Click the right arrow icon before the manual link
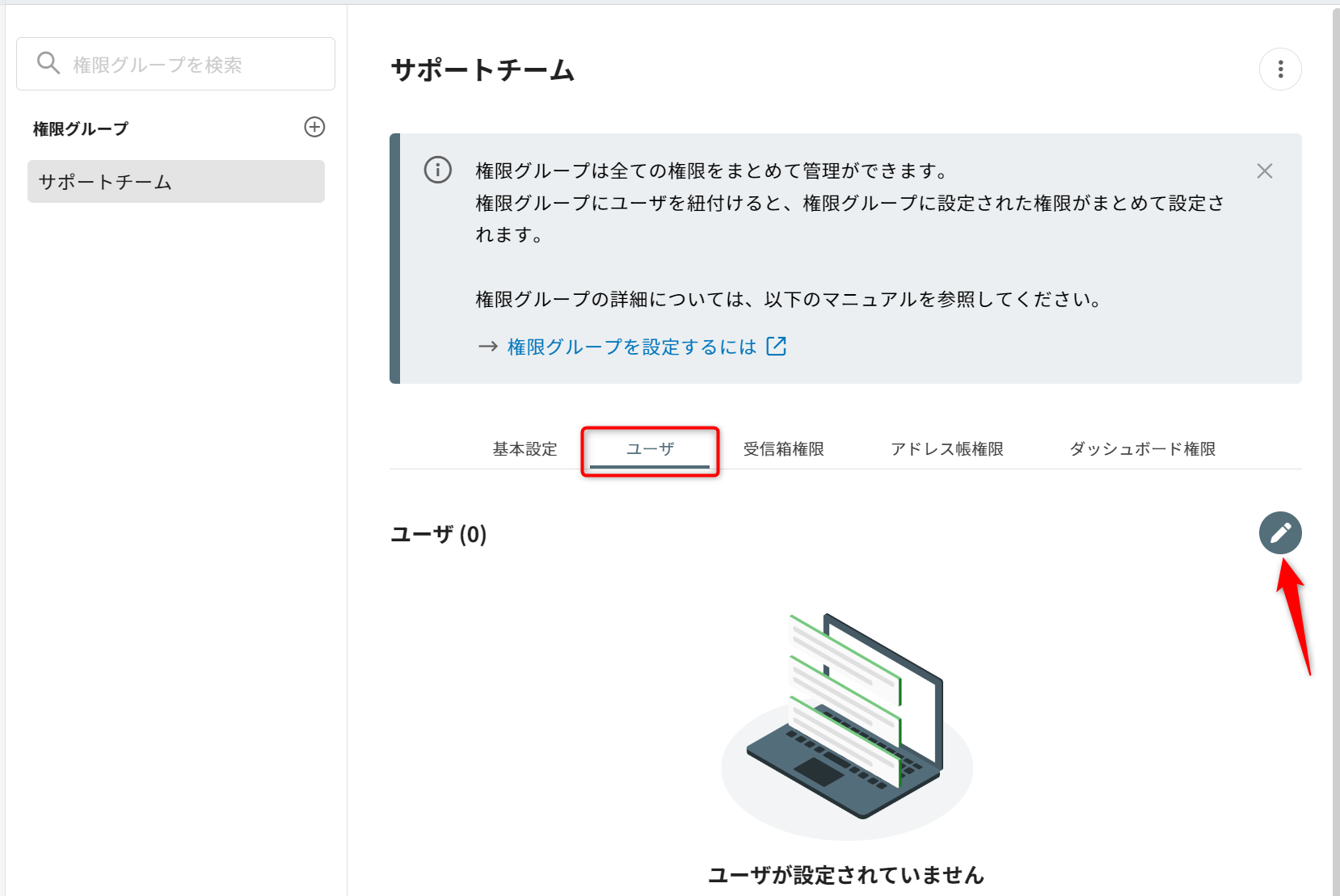The height and width of the screenshot is (896, 1340). [x=487, y=347]
